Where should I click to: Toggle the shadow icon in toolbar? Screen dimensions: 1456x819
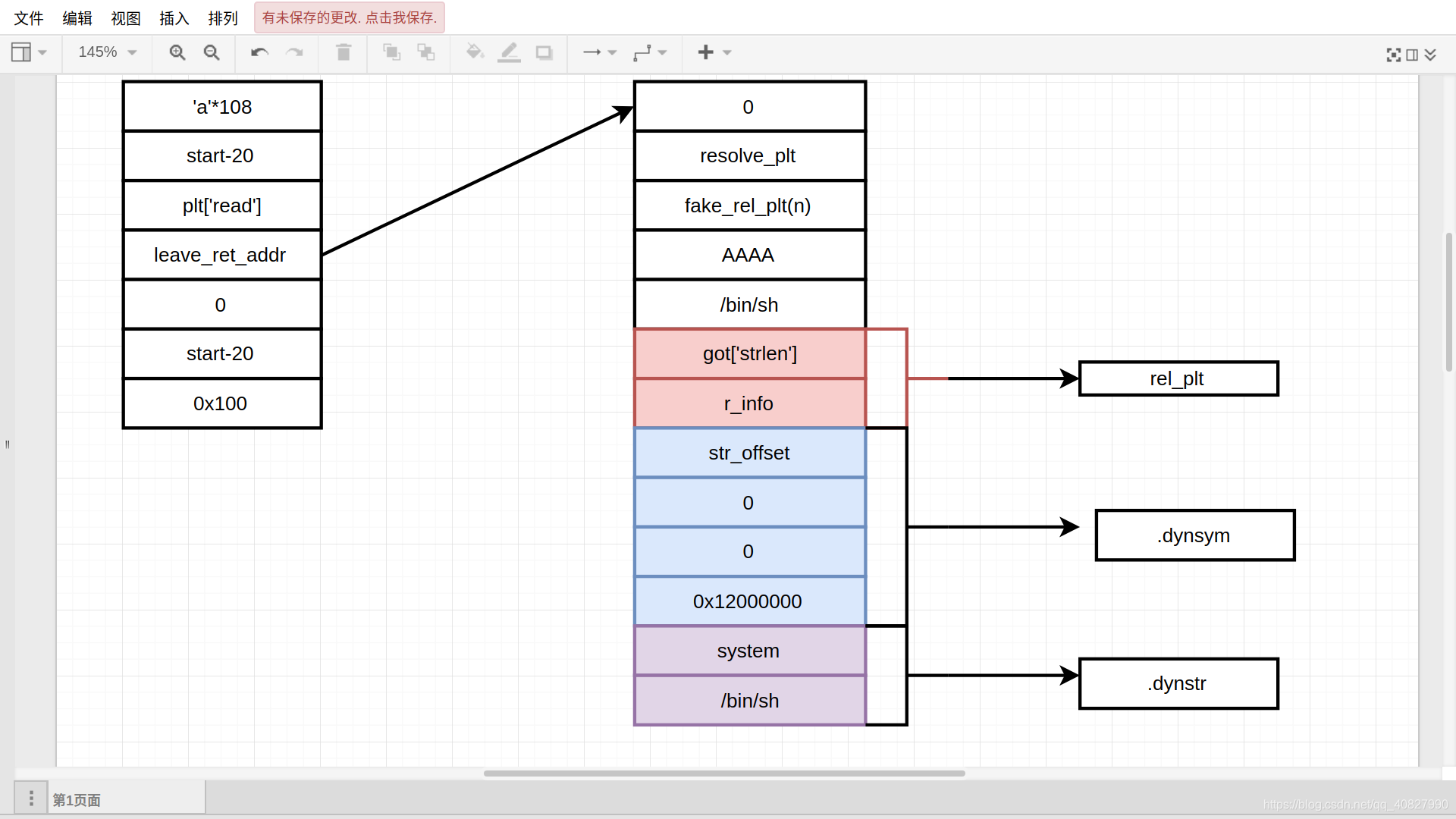544,52
